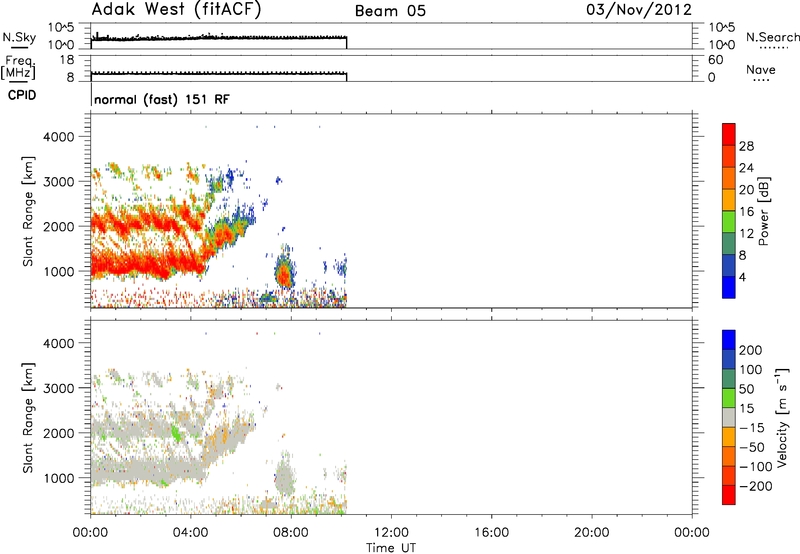Click the '−200' Velocity scale label

click(x=756, y=486)
